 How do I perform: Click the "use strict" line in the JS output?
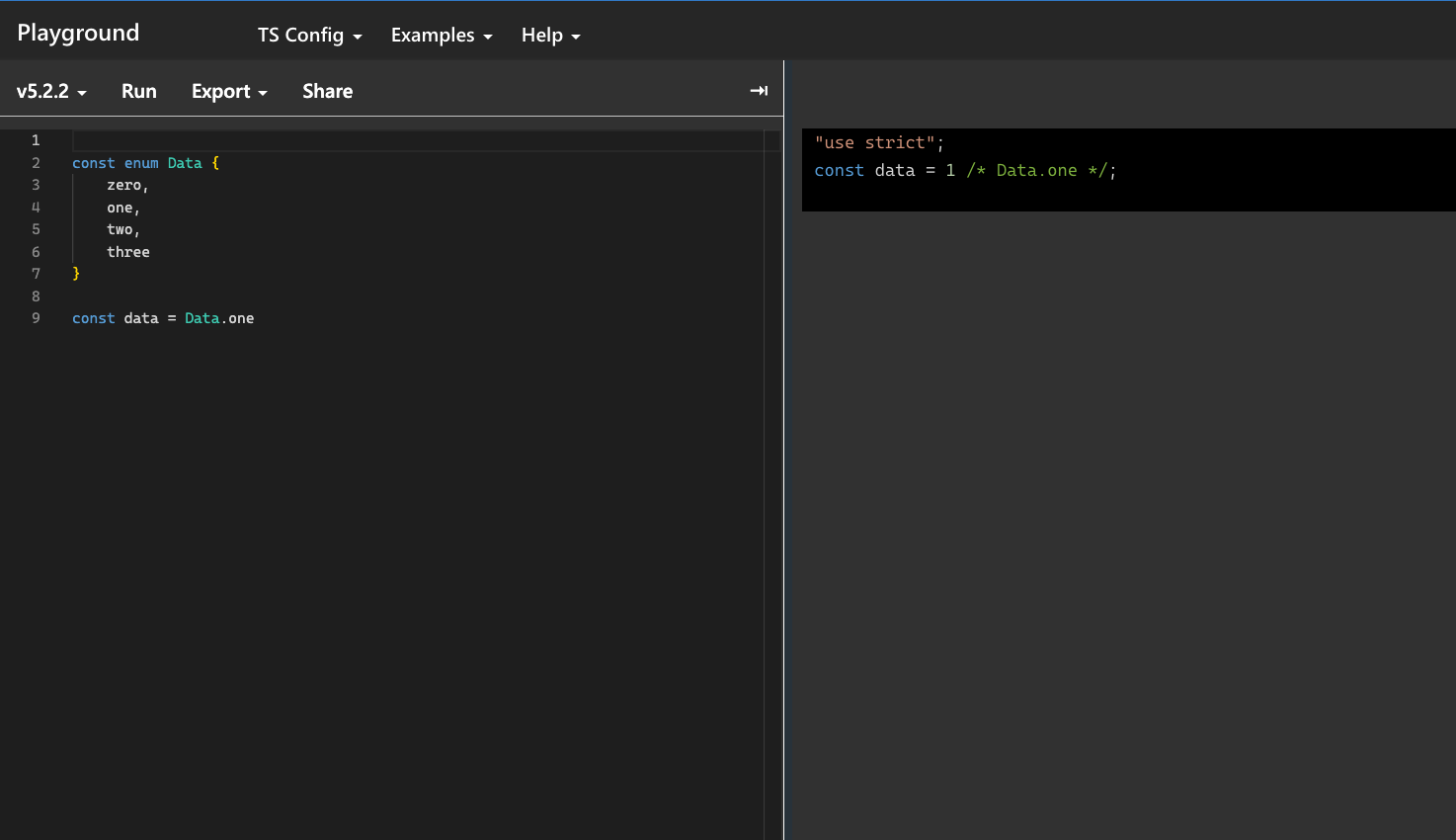879,142
